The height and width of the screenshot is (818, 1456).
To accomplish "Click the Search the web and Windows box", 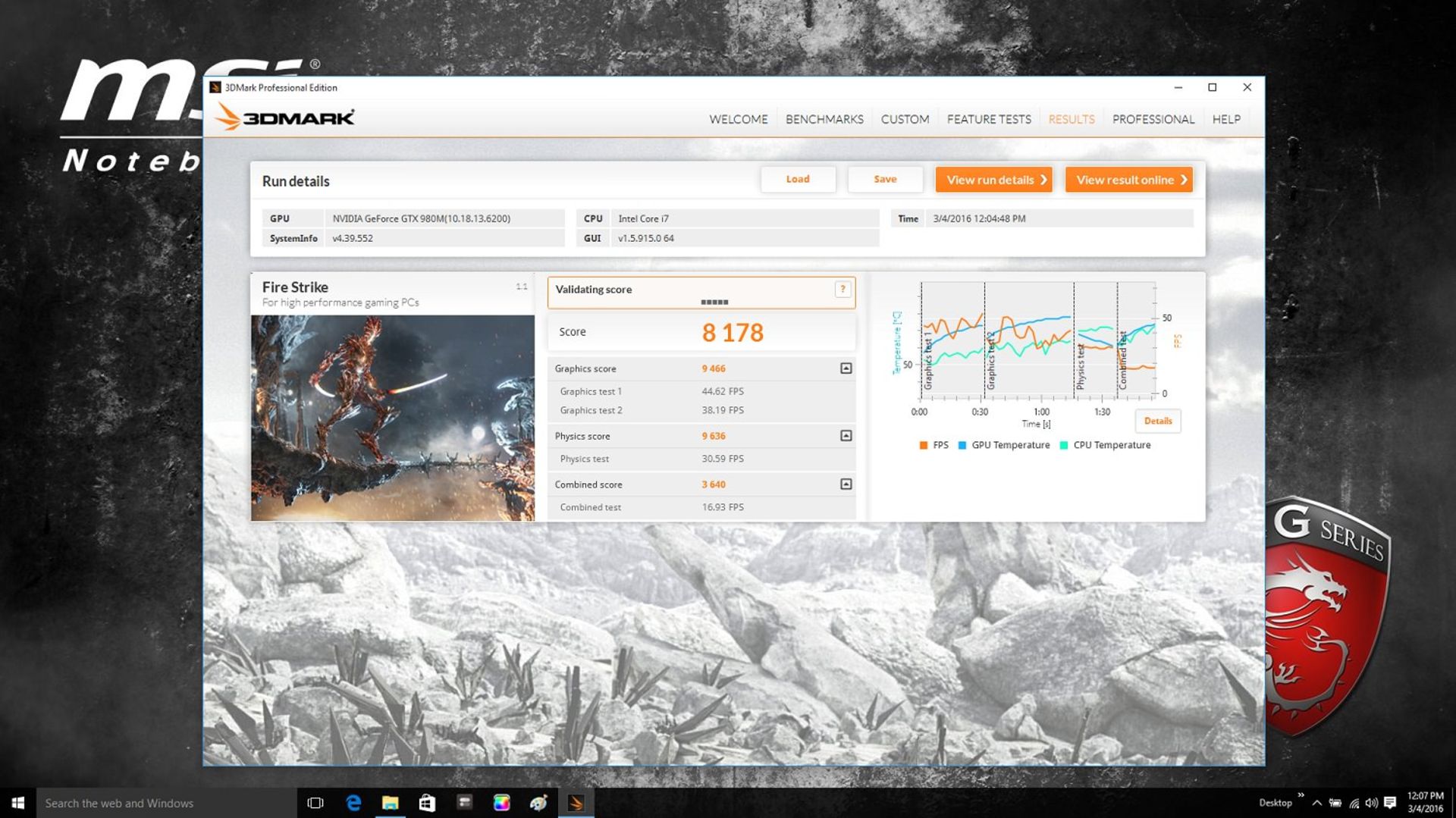I will (166, 803).
